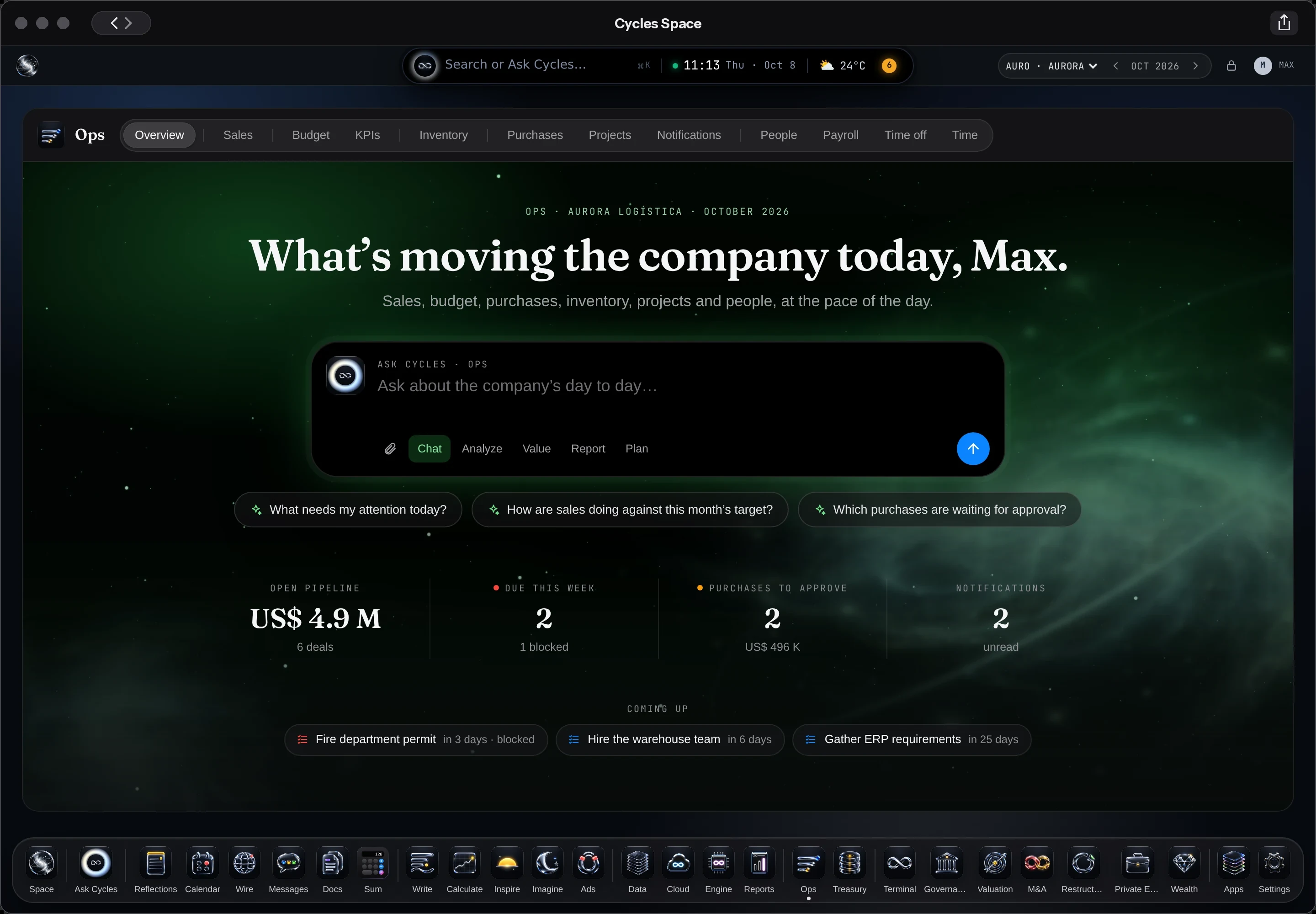Ask 'Which purchases are waiting for approval?'

pyautogui.click(x=939, y=510)
